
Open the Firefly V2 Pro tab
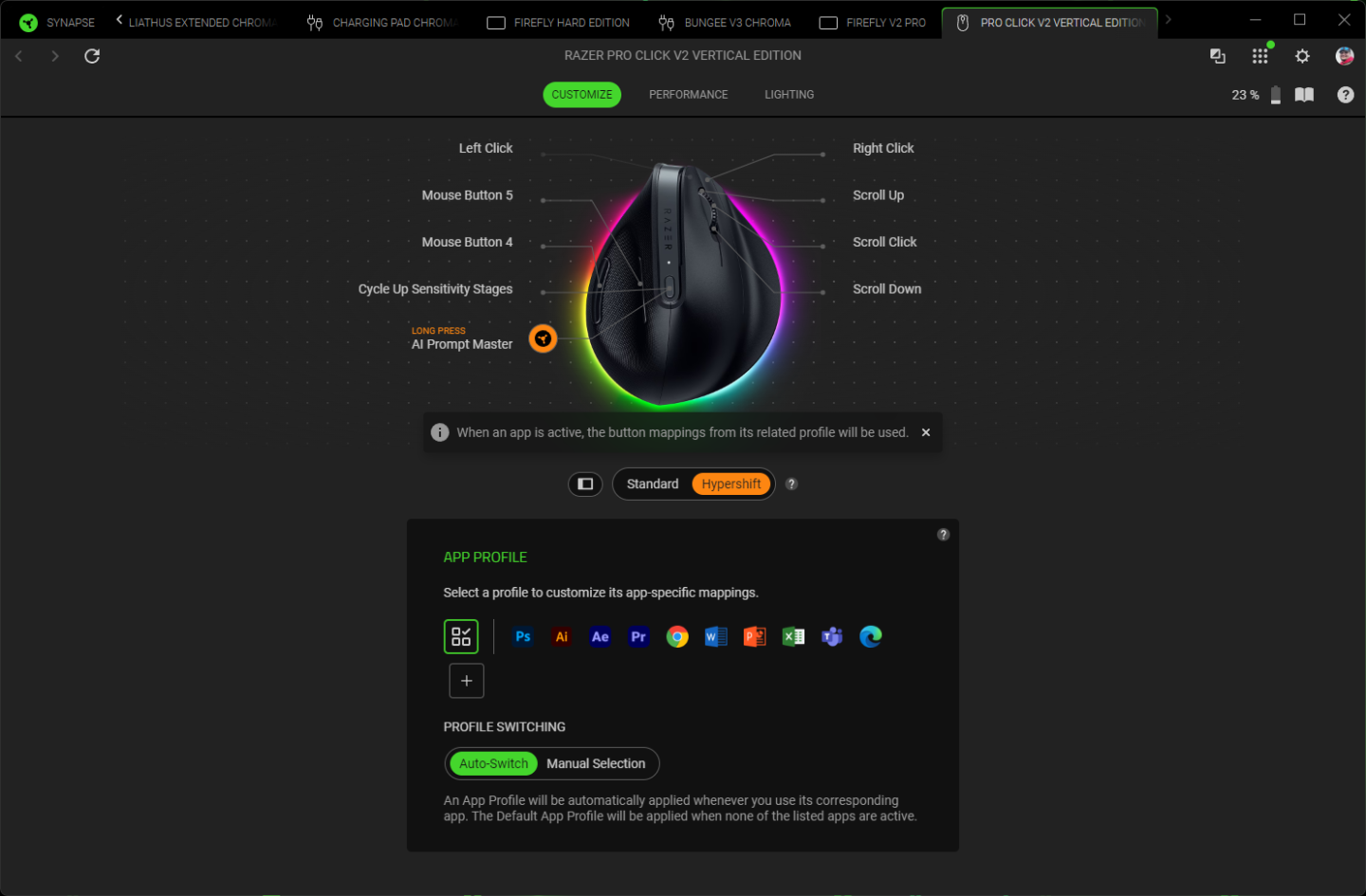[873, 22]
